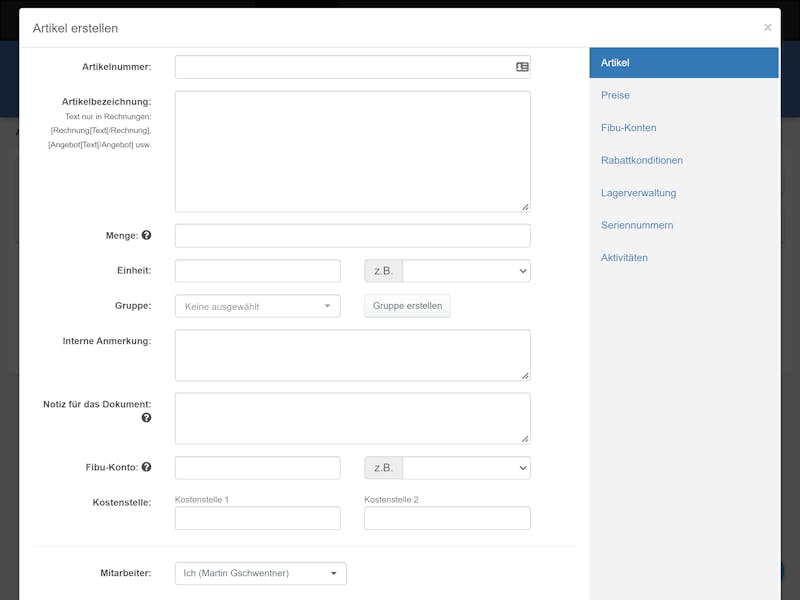Open the Mitarbeiter dropdown

(x=261, y=573)
